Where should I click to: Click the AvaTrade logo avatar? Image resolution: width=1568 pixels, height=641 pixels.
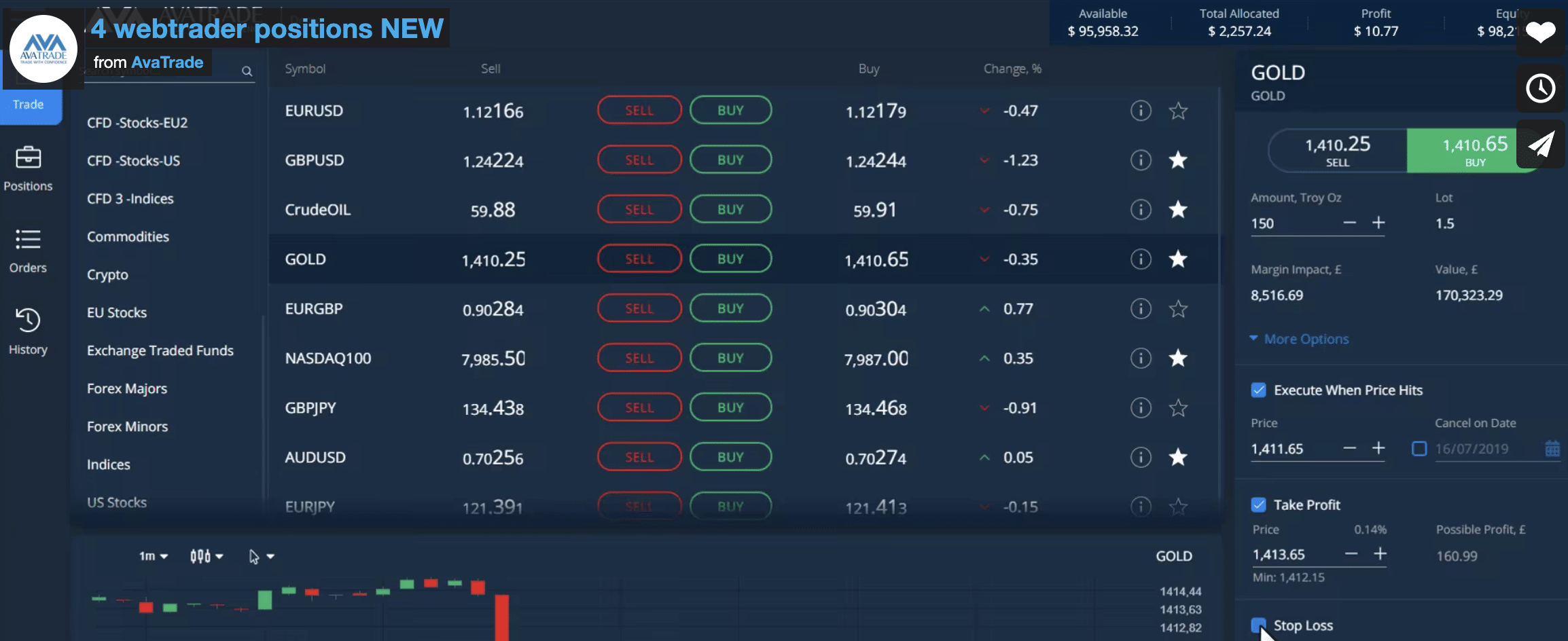point(43,49)
